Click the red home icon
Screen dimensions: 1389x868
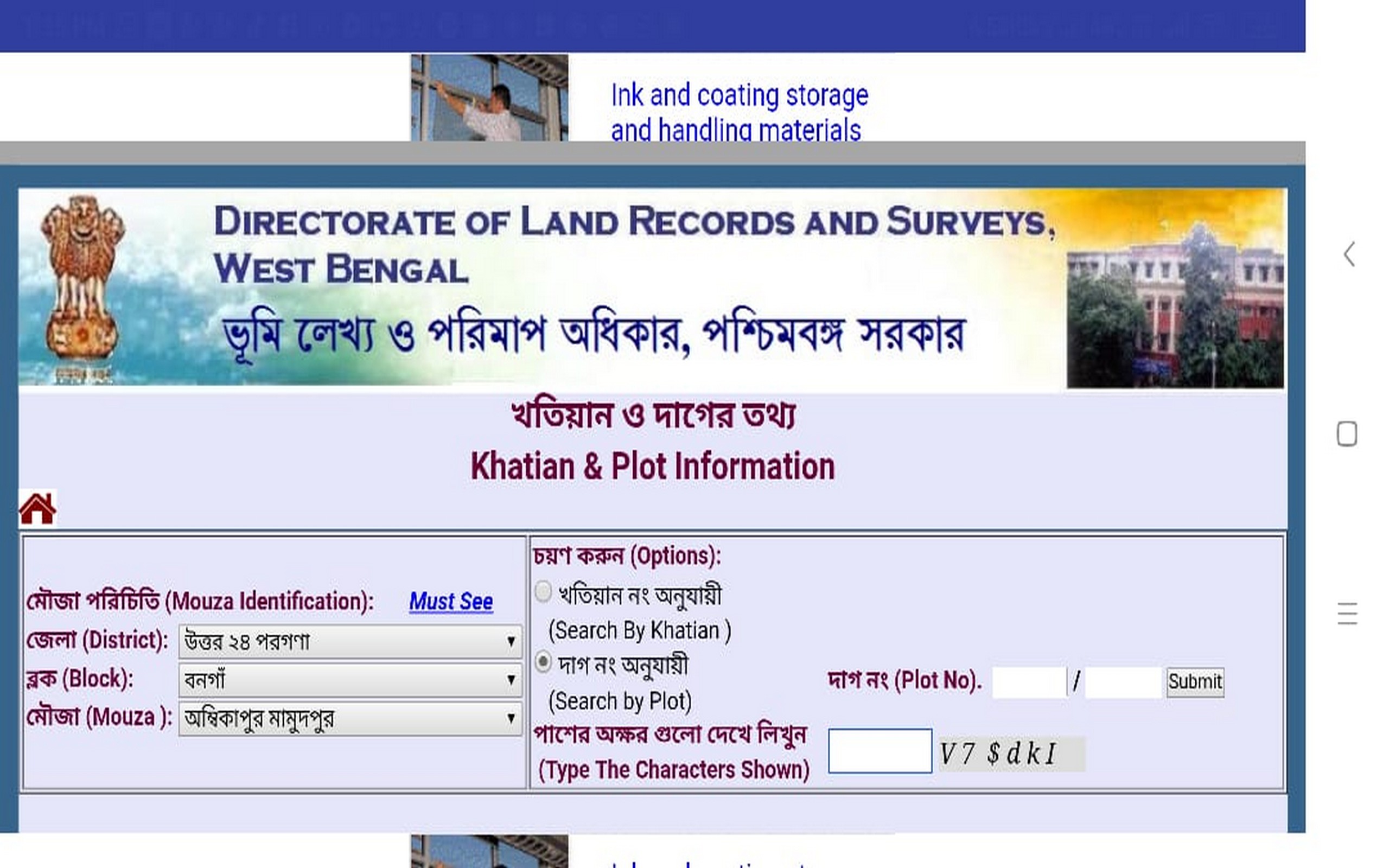[x=37, y=508]
